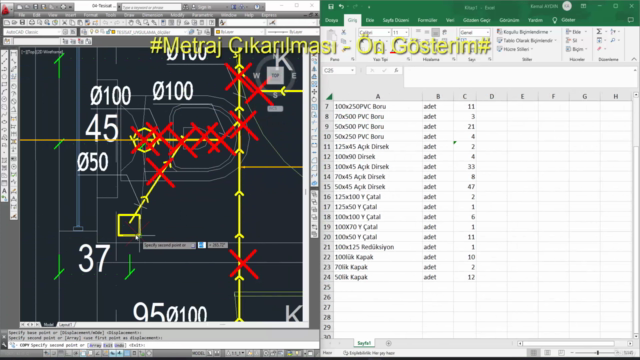Click in the Excel formula bar input

click(x=518, y=77)
